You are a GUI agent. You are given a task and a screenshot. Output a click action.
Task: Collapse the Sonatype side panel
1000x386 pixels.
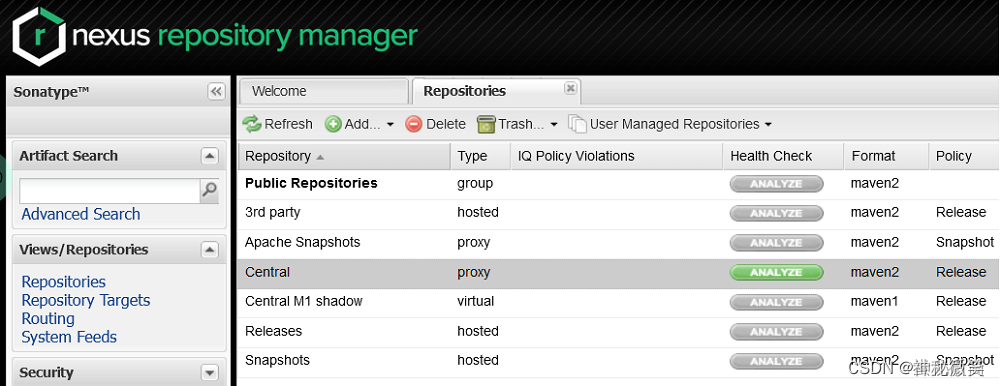(216, 91)
